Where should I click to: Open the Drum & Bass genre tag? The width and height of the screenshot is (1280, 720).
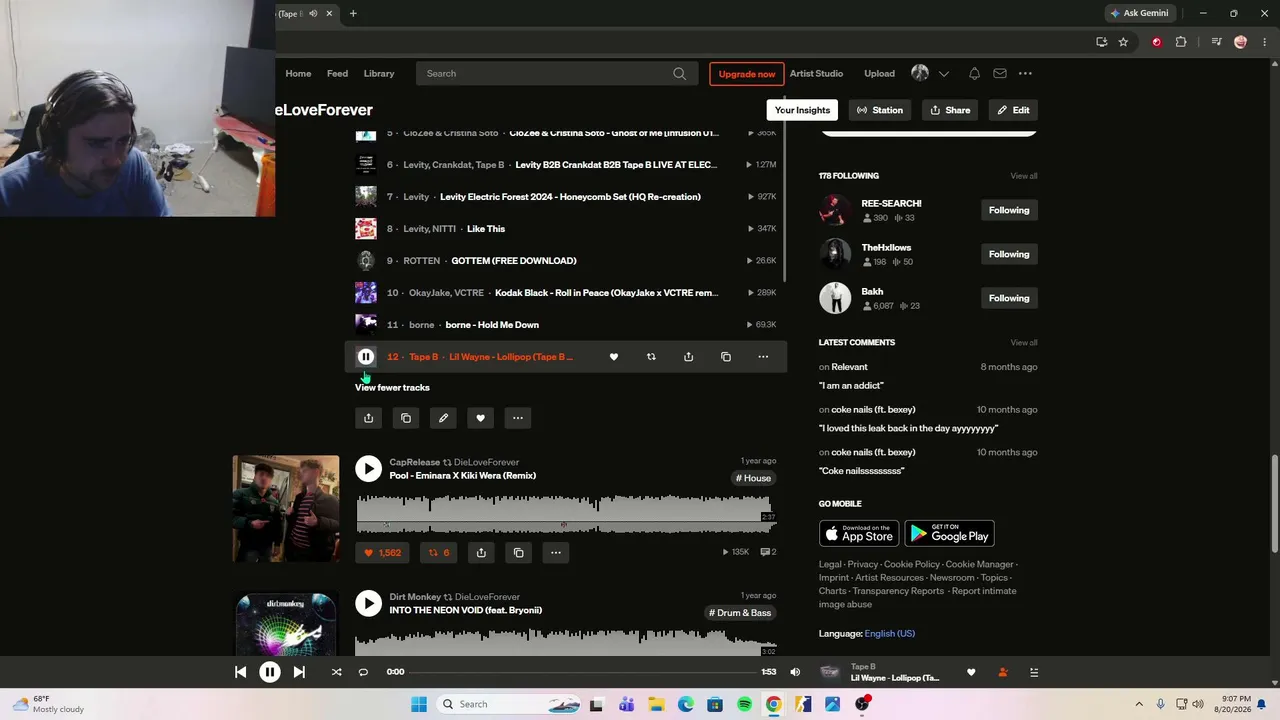[741, 613]
